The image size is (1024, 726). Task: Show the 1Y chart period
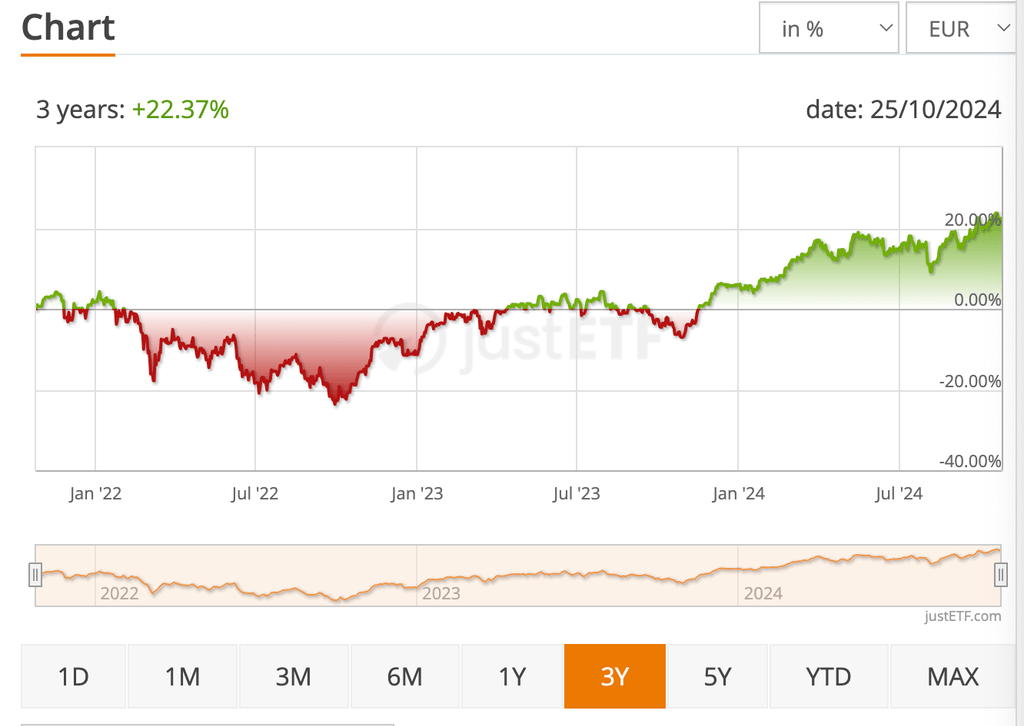click(512, 677)
